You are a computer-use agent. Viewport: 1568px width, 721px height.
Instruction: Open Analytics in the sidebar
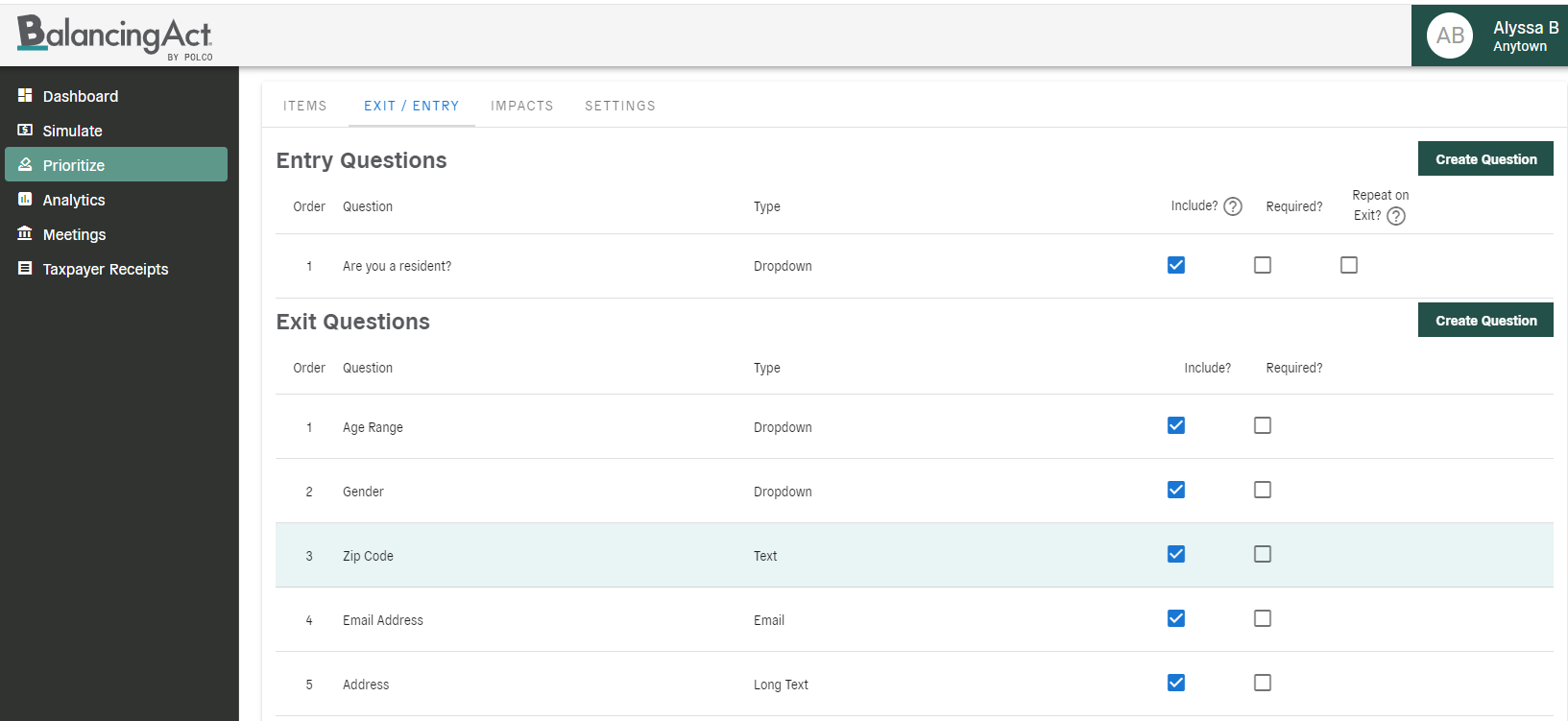(116, 200)
